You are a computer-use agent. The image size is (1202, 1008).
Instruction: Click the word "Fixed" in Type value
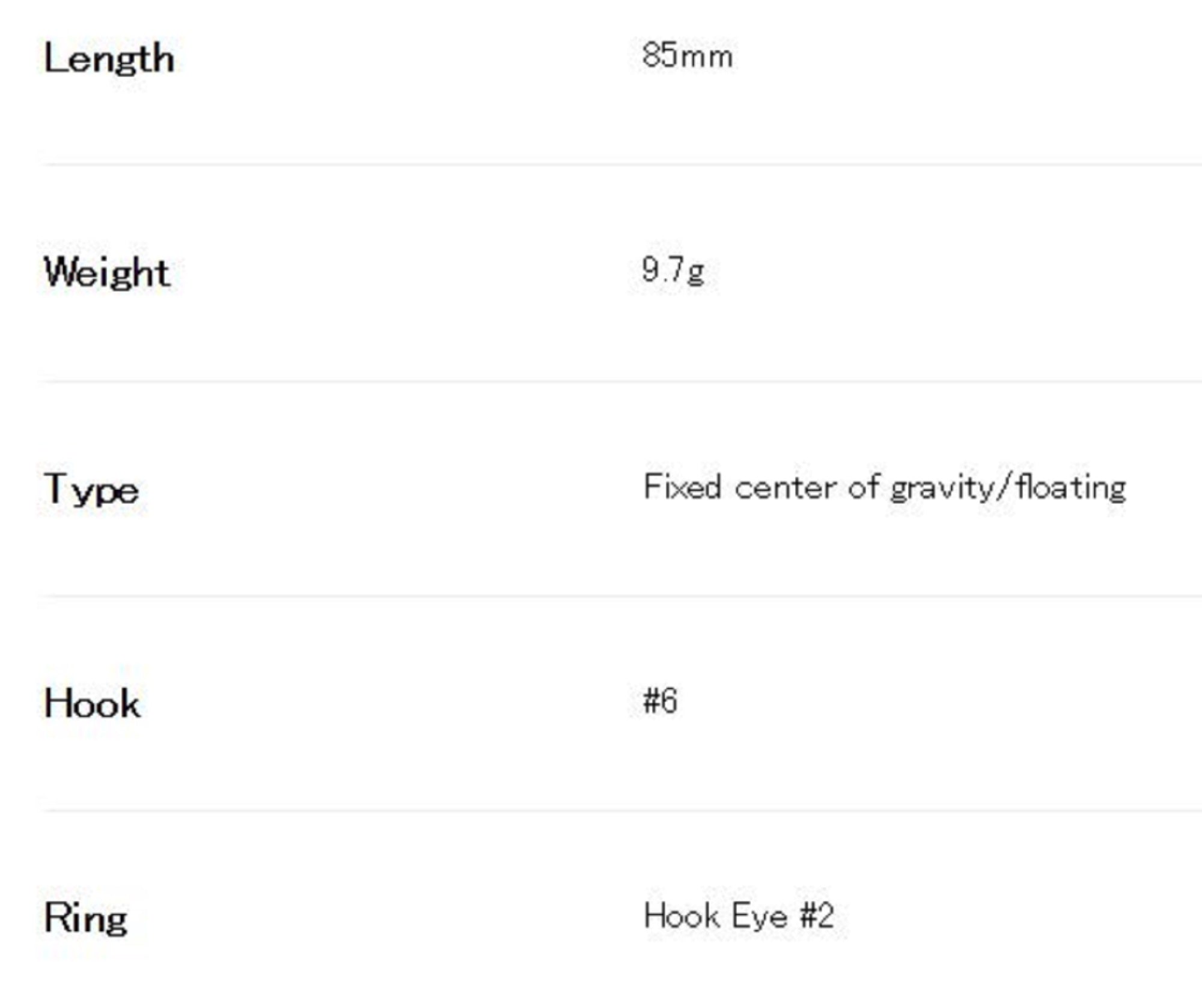coord(682,487)
